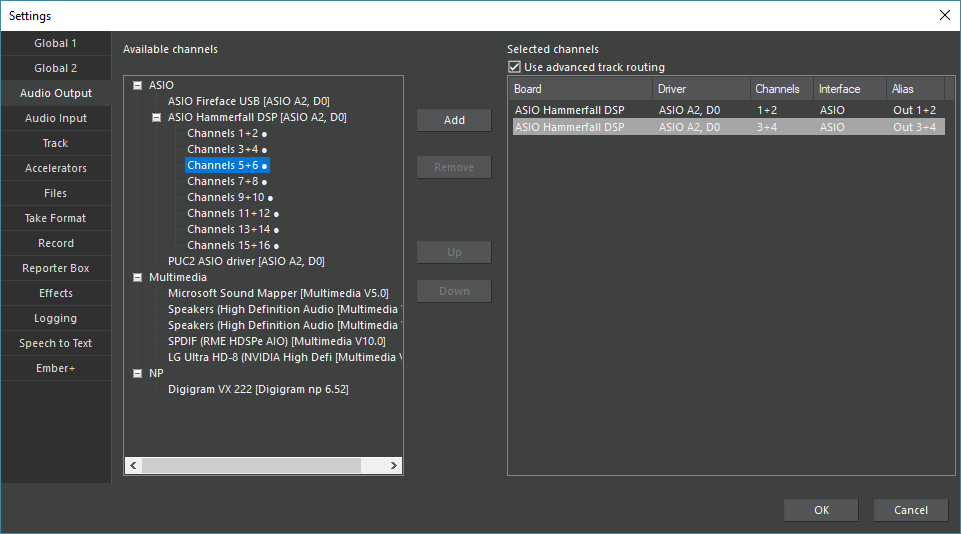Select ASIO Fireface USB device
Screen dimensions: 961x534
coord(248,101)
